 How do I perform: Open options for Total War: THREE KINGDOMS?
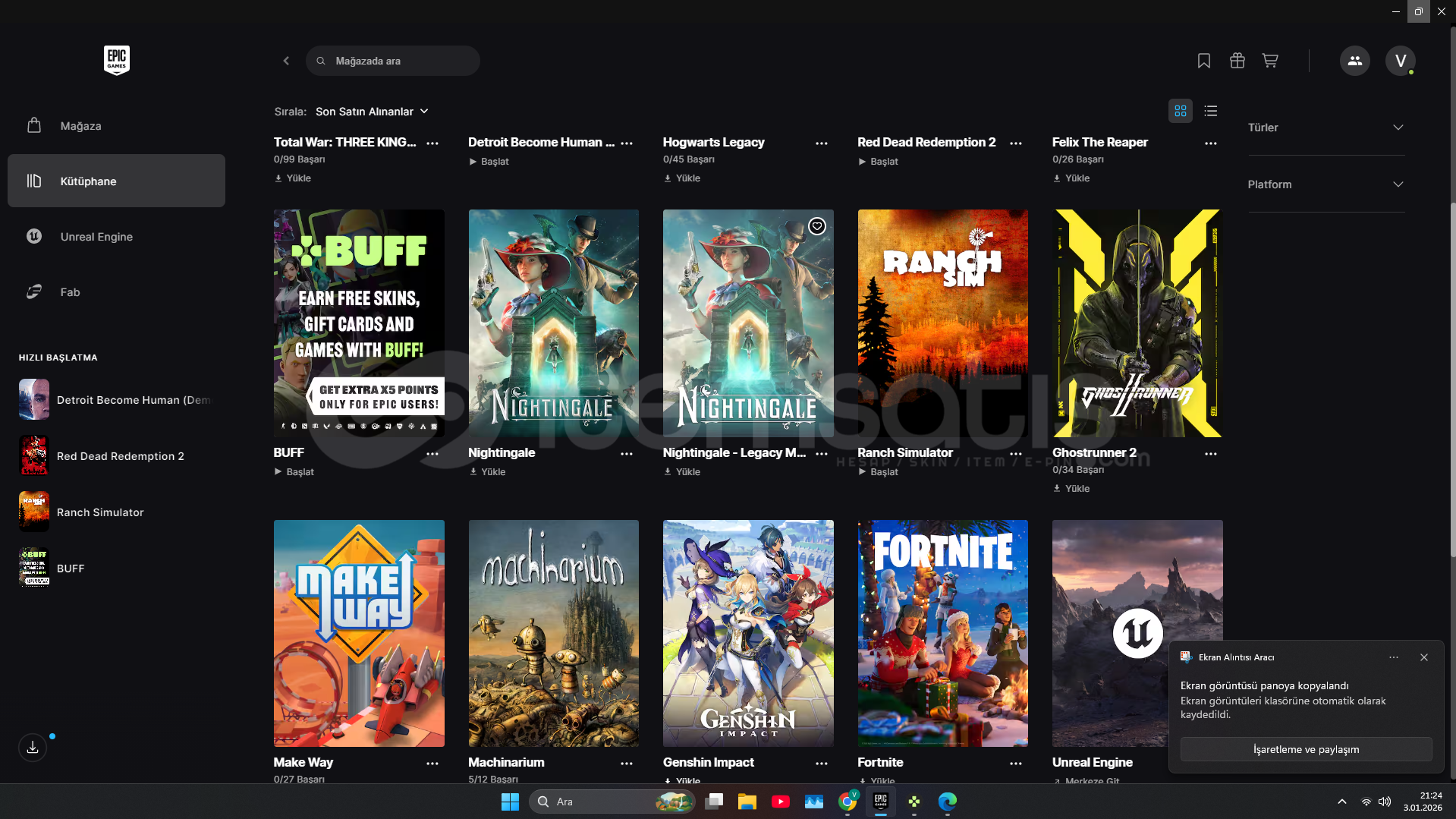(x=432, y=143)
